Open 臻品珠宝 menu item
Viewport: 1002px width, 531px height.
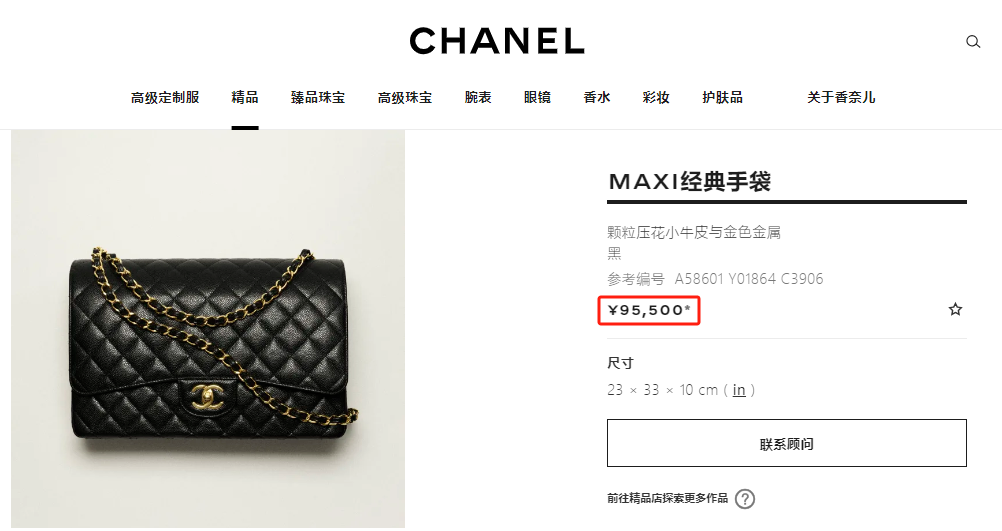pyautogui.click(x=318, y=98)
